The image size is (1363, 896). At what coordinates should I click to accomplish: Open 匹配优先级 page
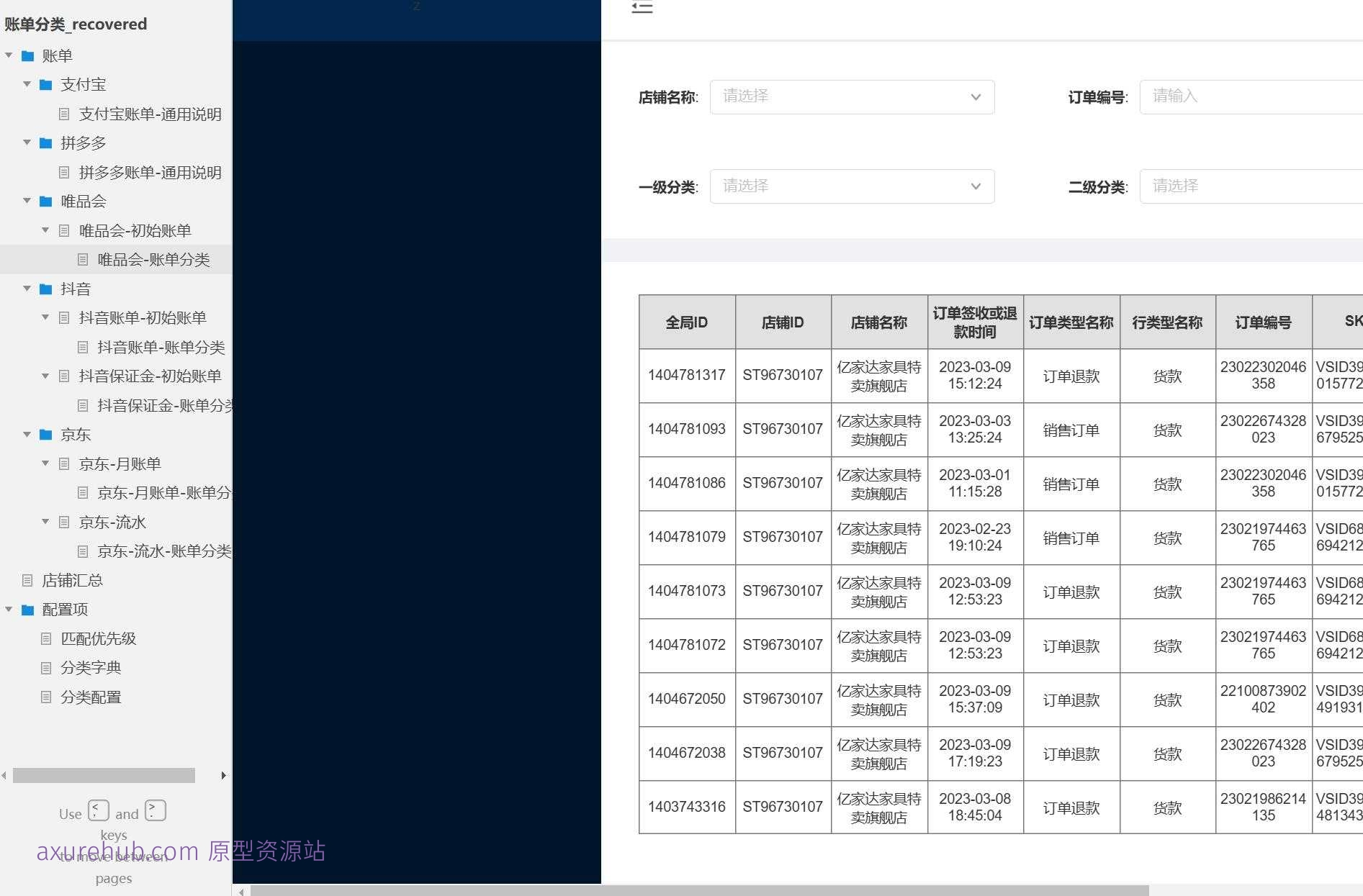tap(98, 638)
